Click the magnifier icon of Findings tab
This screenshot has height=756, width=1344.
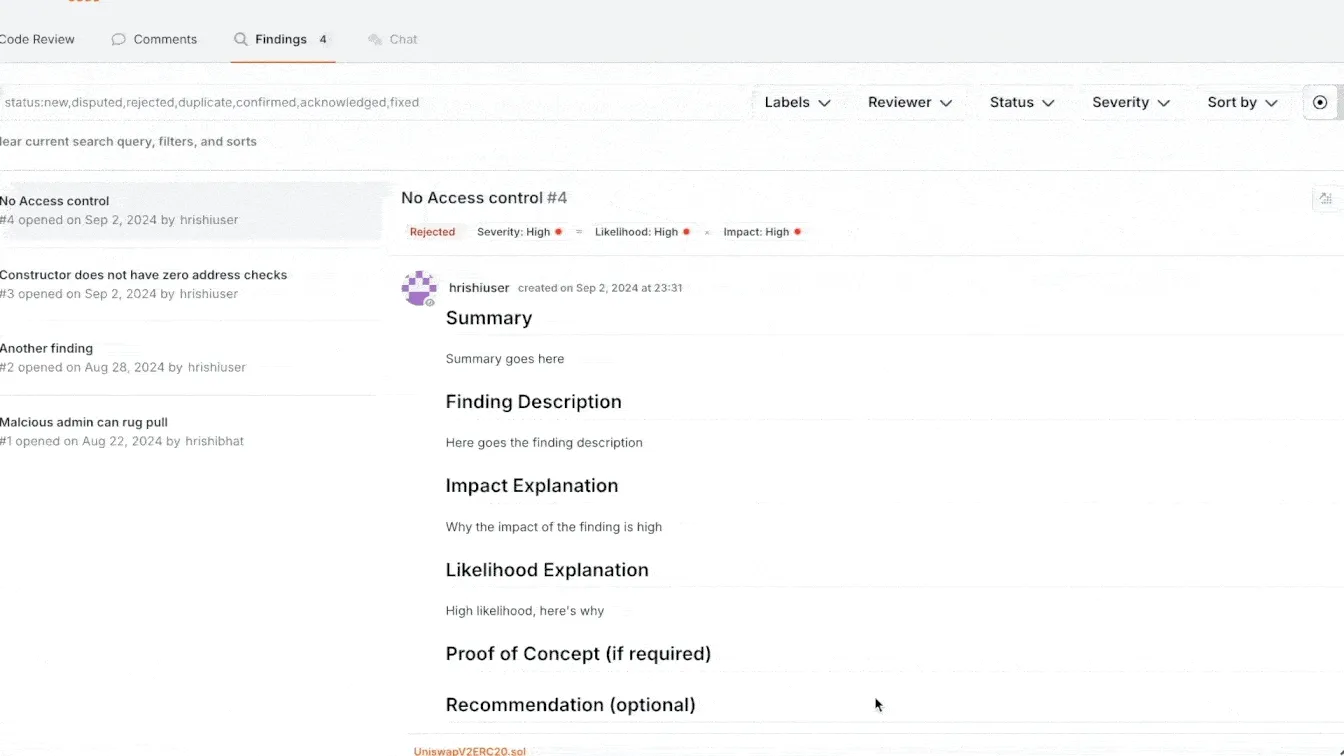241,40
